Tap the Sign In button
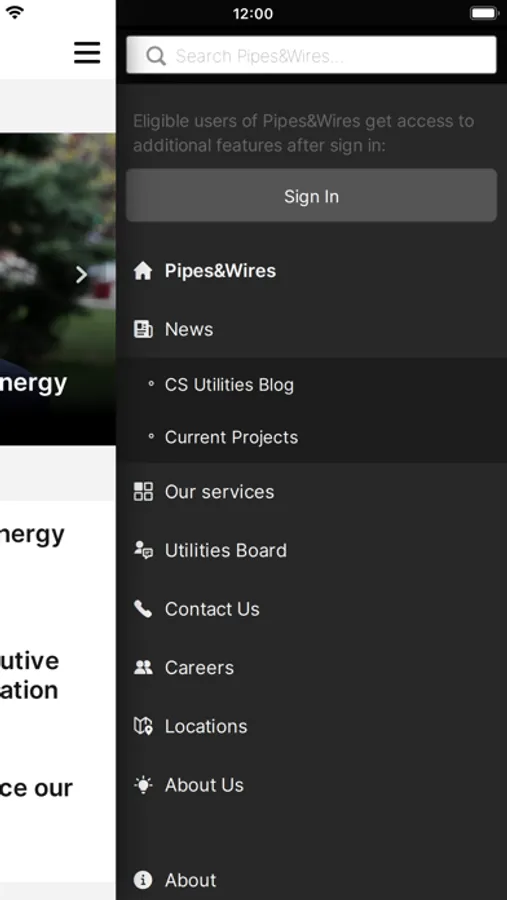 (311, 195)
